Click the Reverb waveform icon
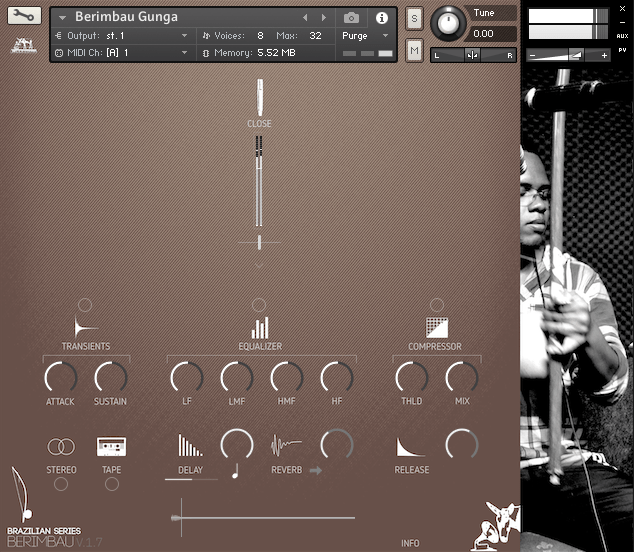 click(286, 446)
